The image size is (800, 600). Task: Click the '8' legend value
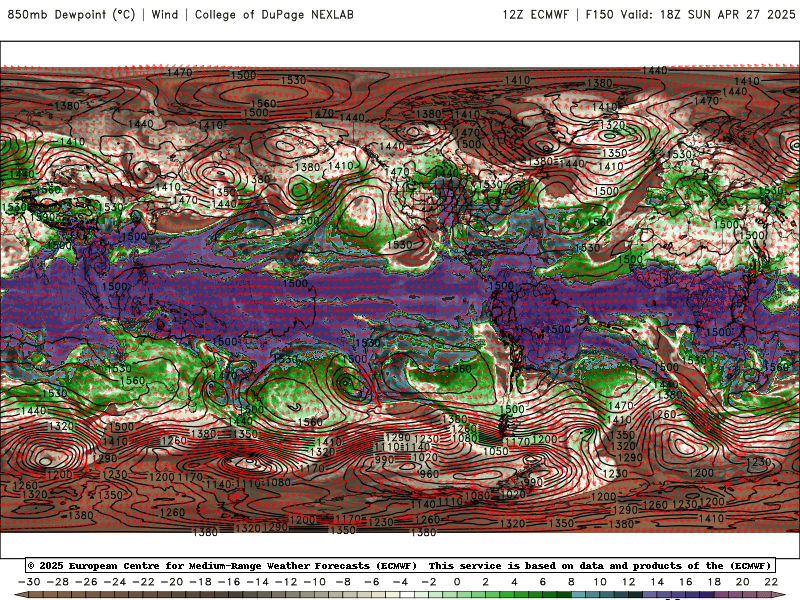(x=571, y=582)
